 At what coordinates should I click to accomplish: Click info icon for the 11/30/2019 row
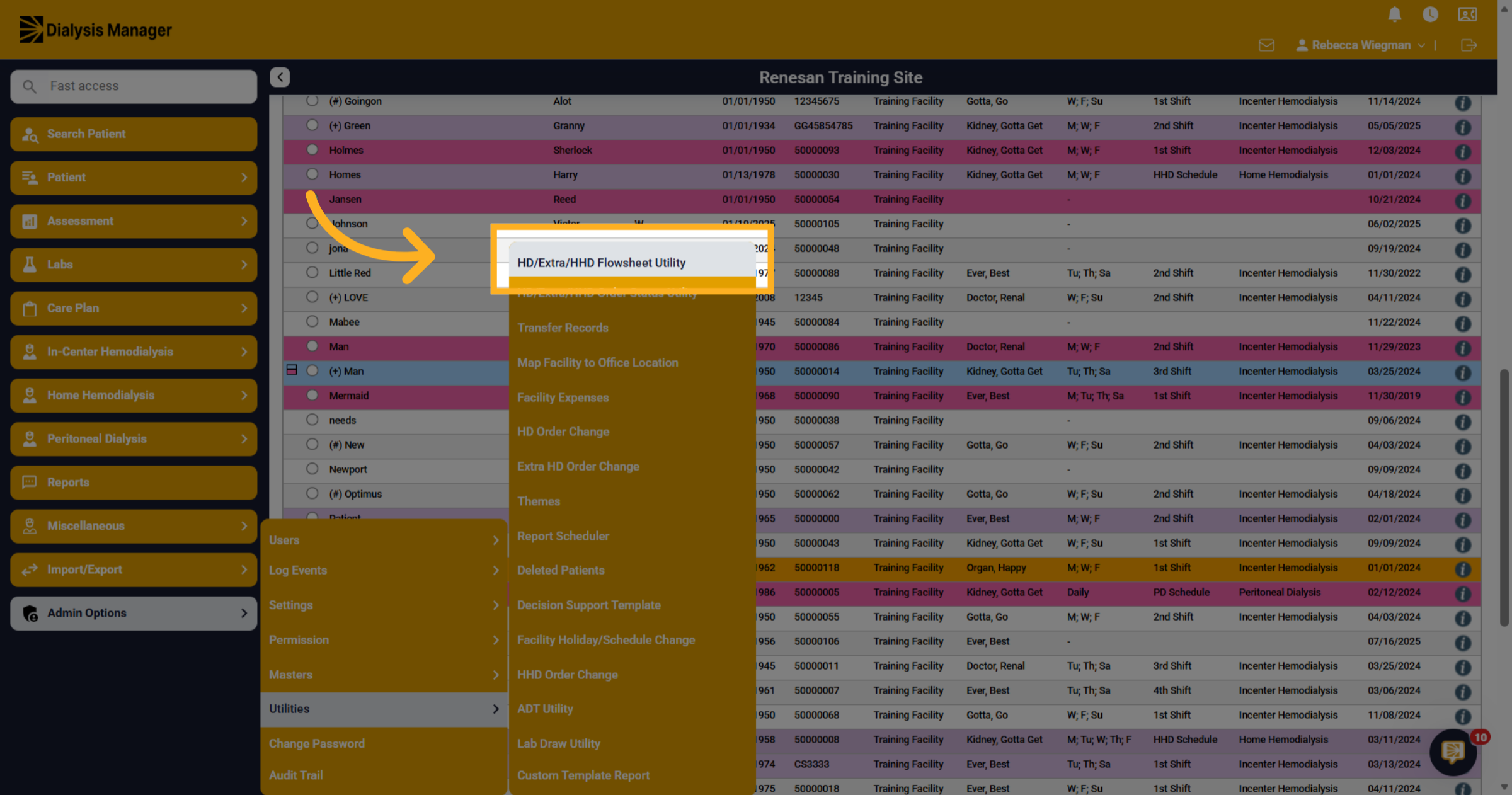tap(1463, 397)
